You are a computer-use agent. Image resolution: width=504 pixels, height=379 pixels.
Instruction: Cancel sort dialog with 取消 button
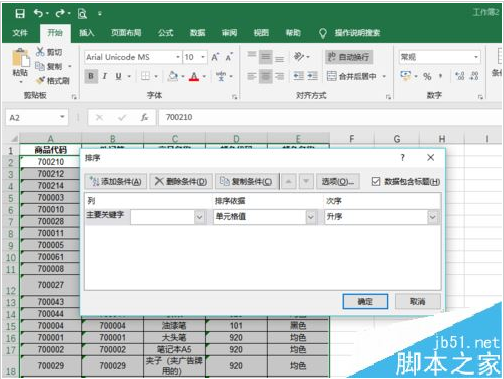point(418,302)
